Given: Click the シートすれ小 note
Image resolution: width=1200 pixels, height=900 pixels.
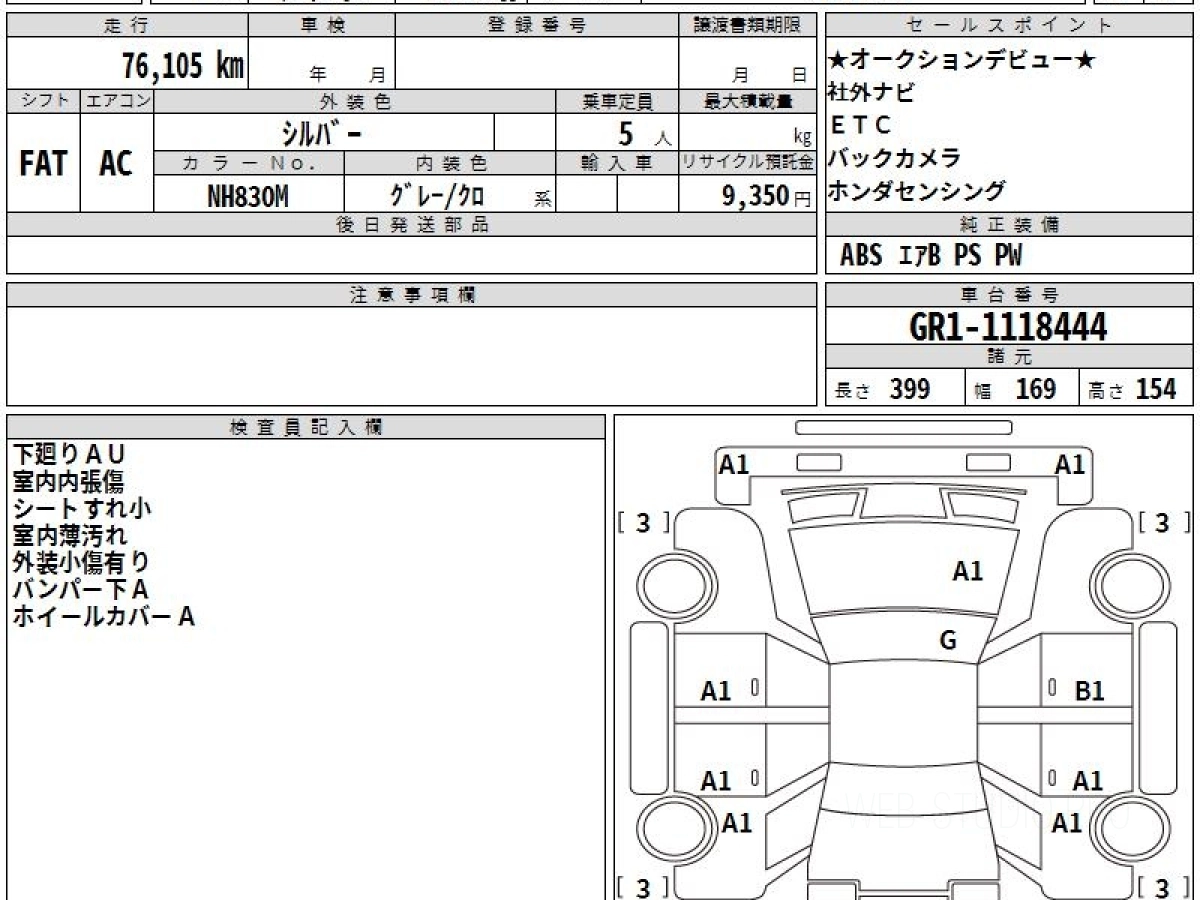Looking at the screenshot, I should pos(81,508).
